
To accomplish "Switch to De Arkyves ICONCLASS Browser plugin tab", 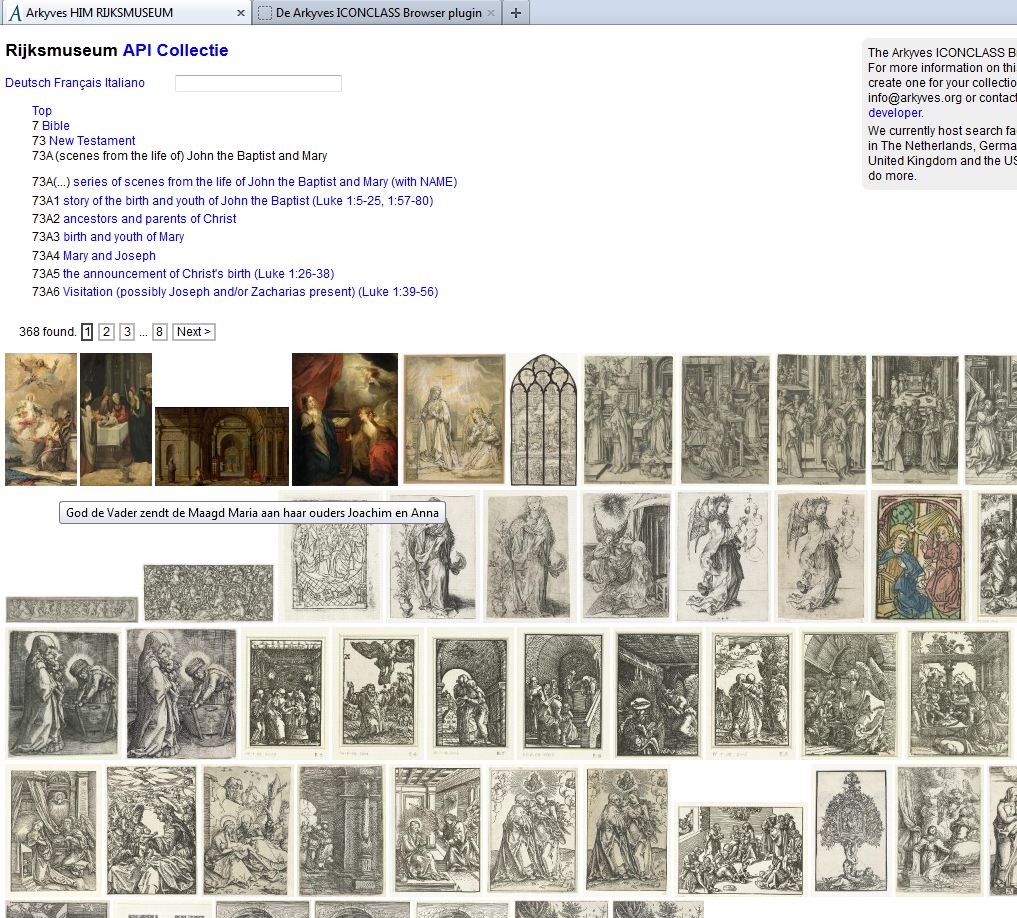I will pos(377,13).
